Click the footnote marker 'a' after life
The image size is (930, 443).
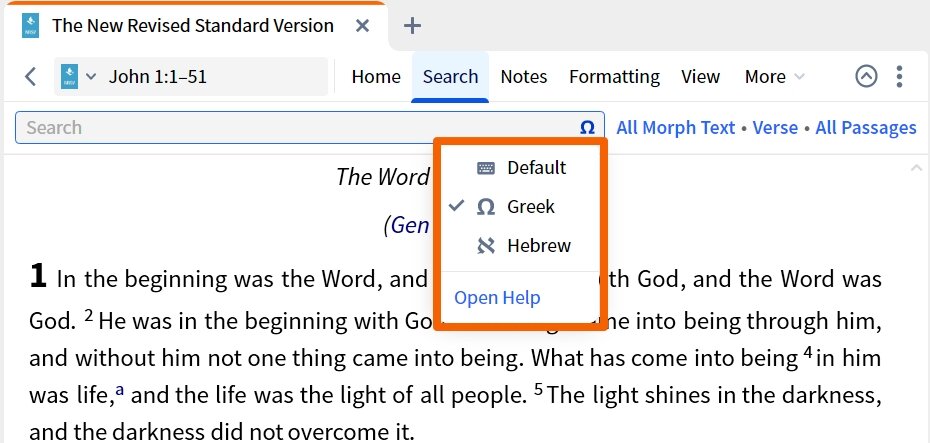click(120, 390)
